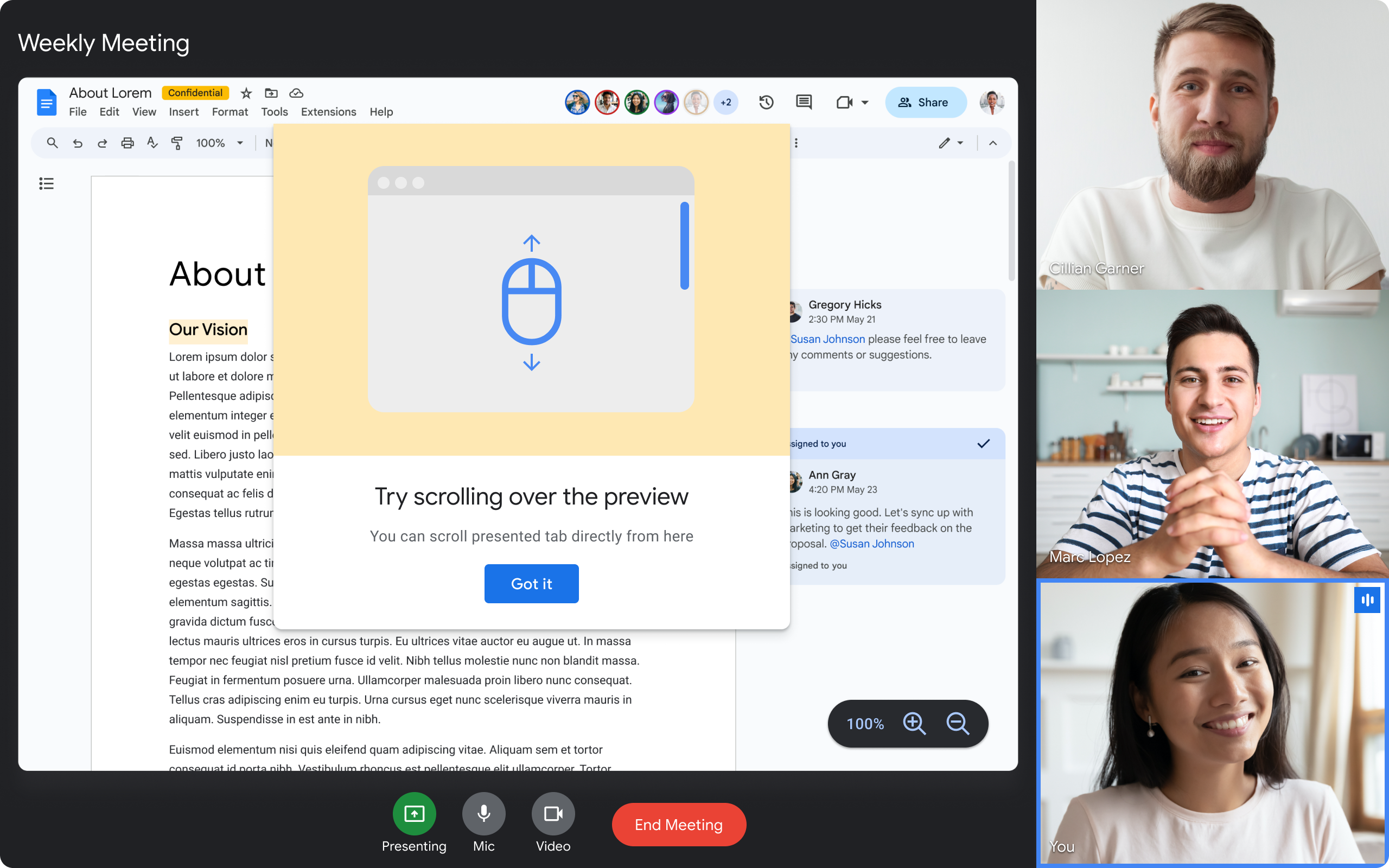The height and width of the screenshot is (868, 1389).
Task: Click 'End Meeting' red button
Action: coord(678,824)
